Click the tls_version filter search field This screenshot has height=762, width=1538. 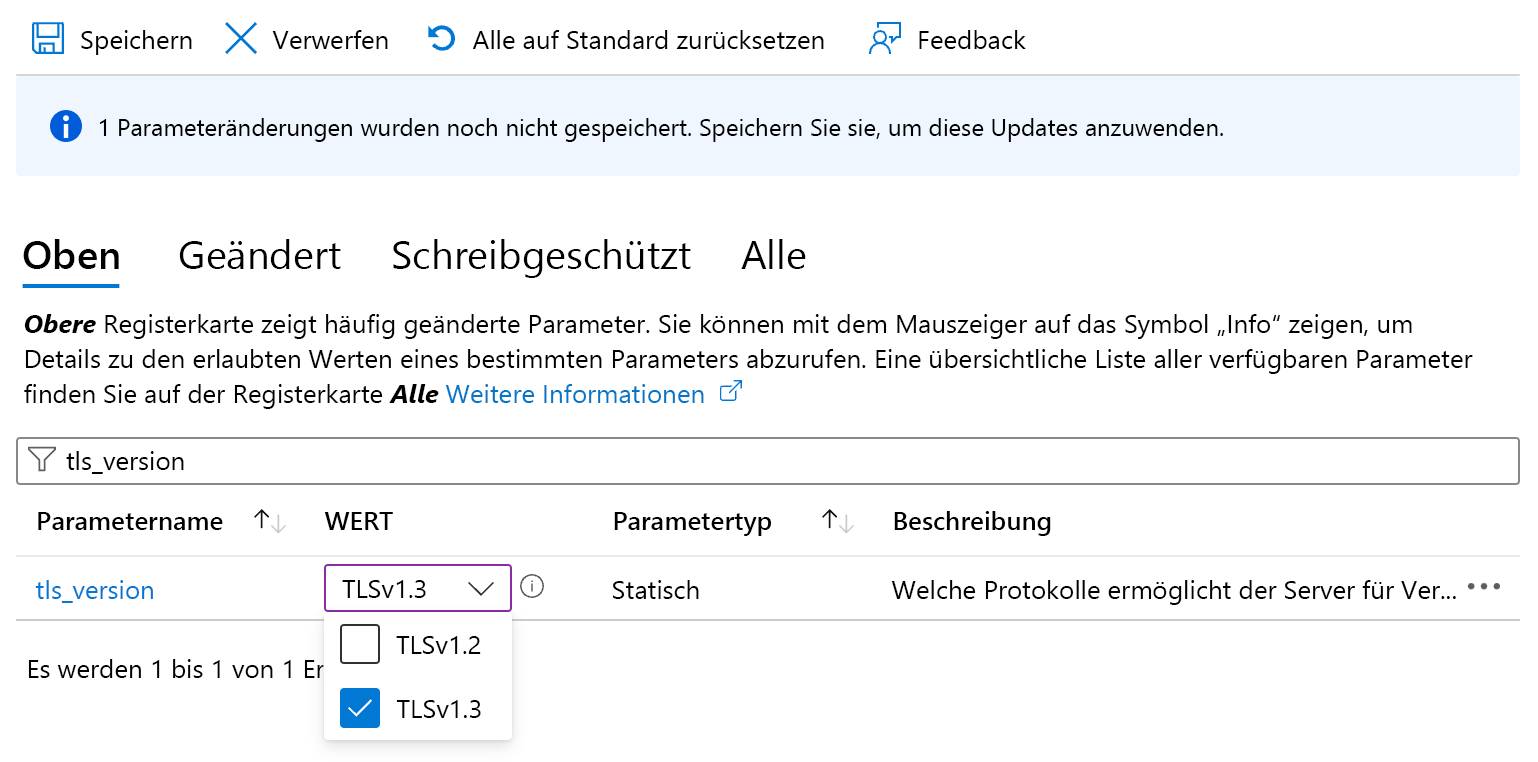(x=780, y=460)
